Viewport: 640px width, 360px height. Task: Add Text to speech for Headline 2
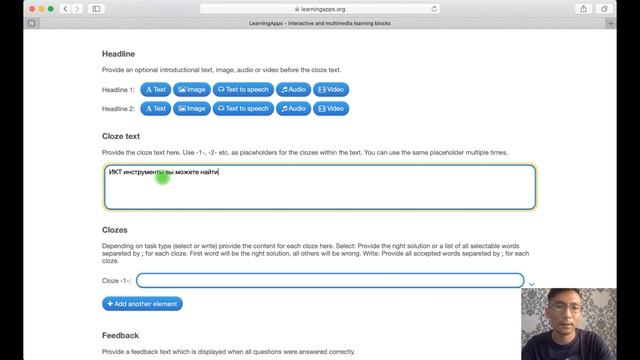point(243,109)
